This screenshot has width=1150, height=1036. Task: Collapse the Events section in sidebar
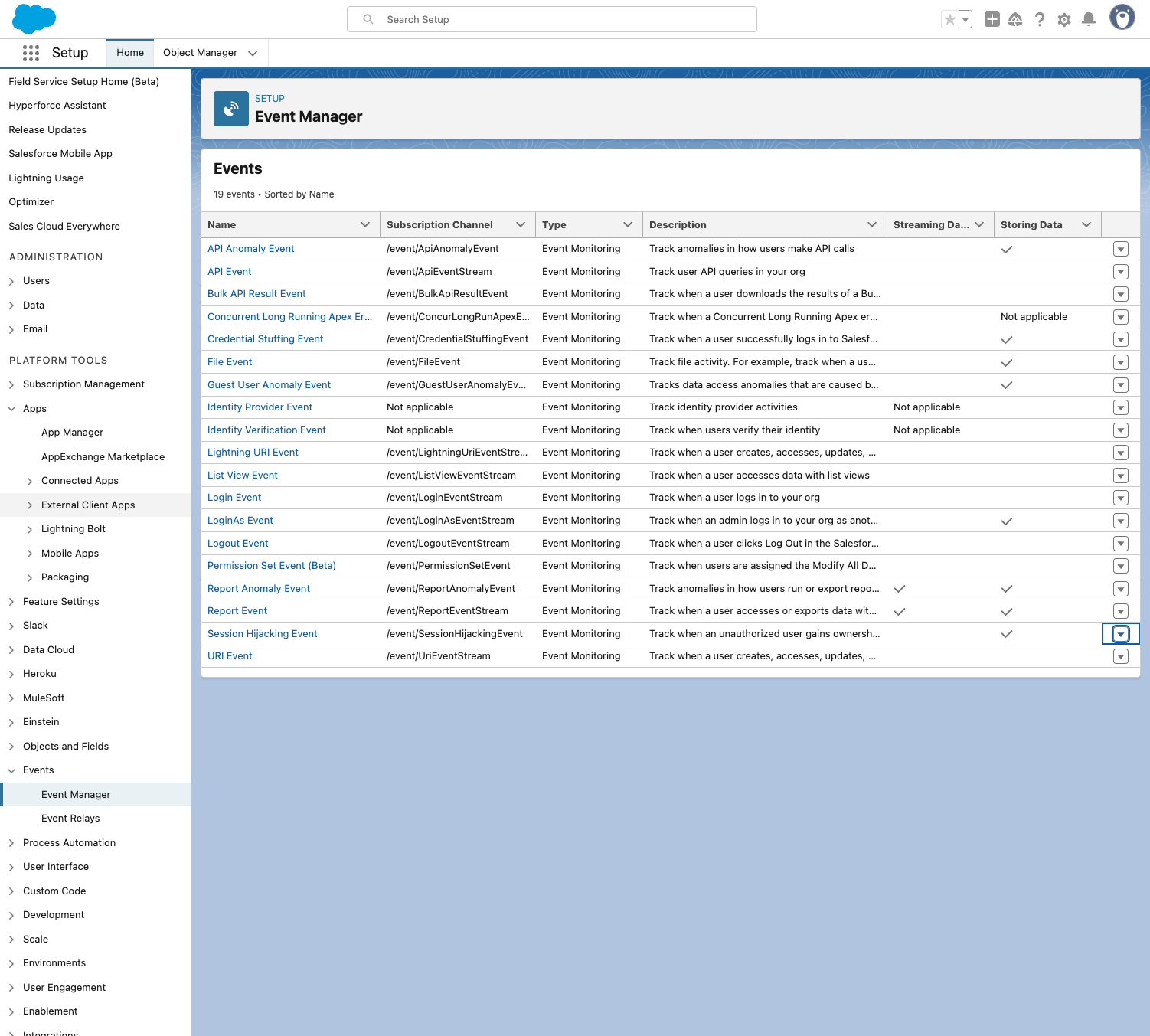click(x=11, y=770)
